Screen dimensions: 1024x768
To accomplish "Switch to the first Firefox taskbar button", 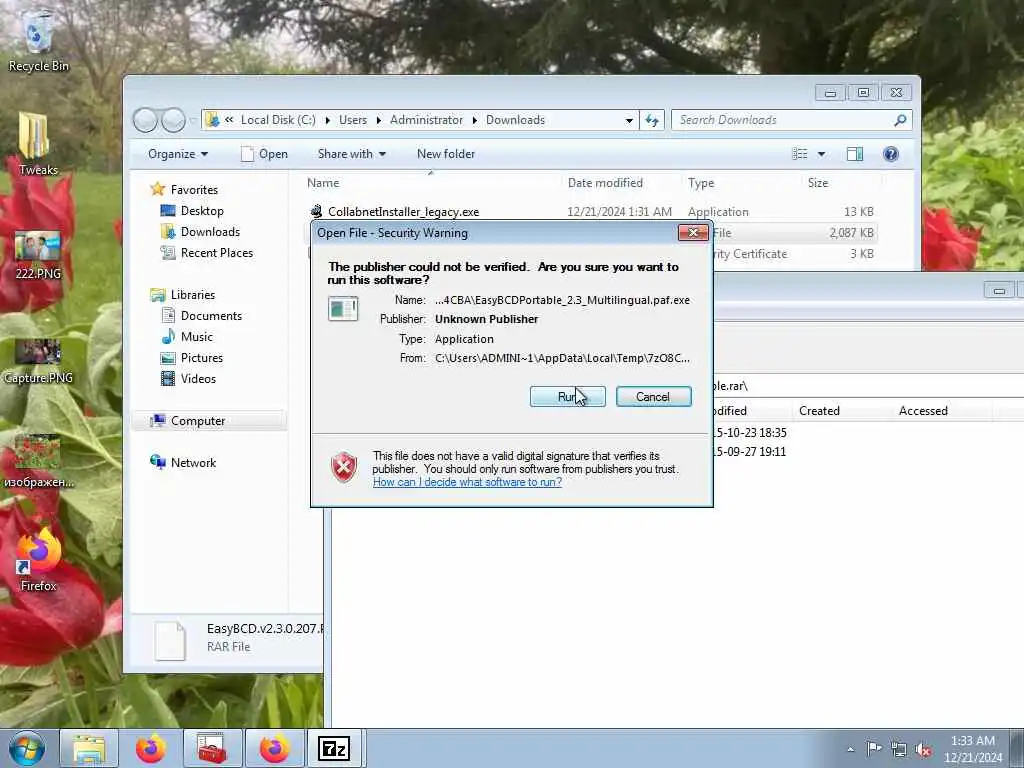I will tap(151, 748).
